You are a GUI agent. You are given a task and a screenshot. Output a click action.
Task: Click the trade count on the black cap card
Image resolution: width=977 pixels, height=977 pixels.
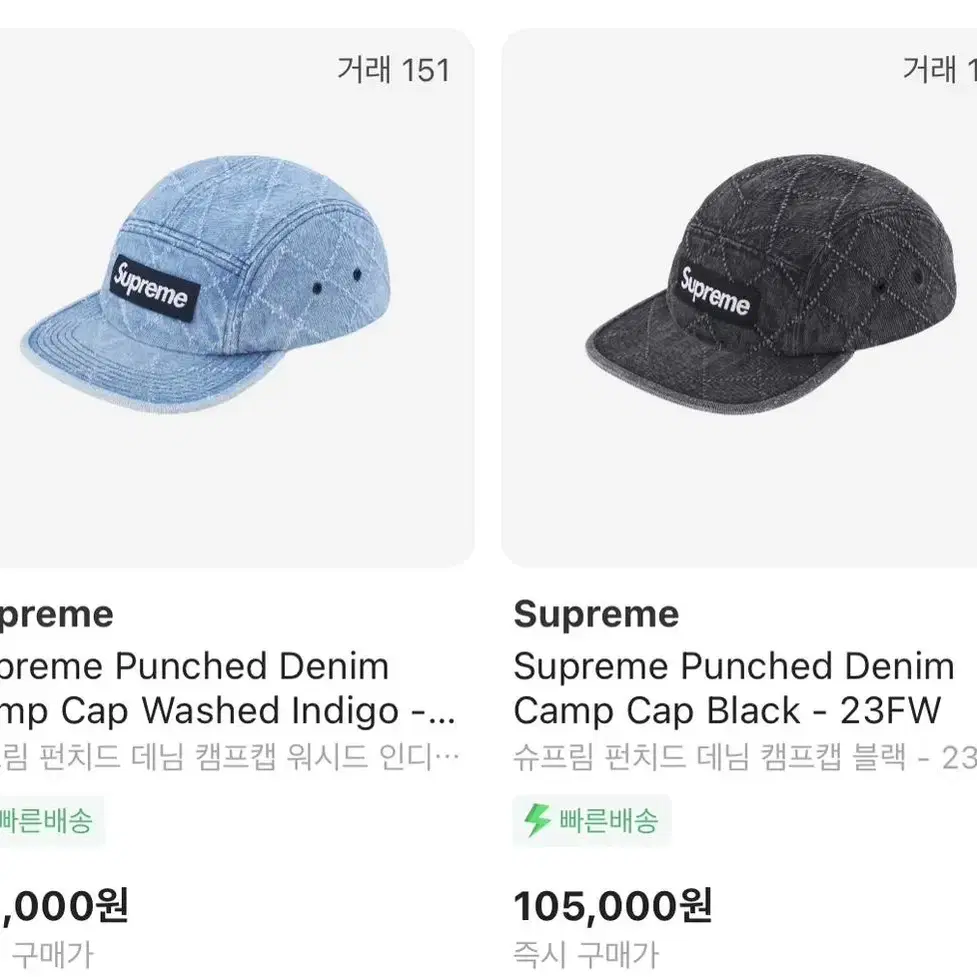[x=940, y=69]
